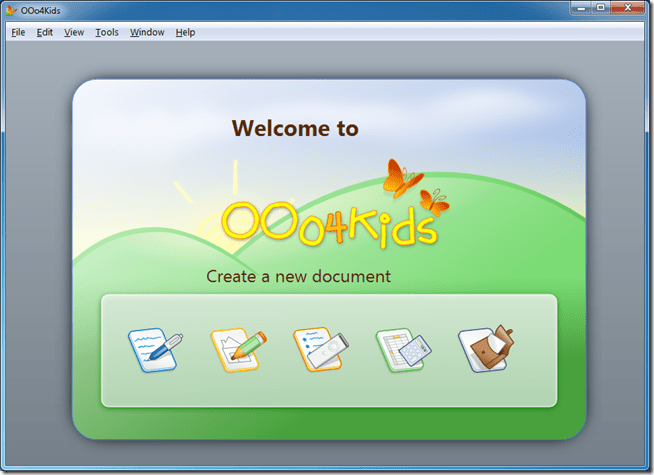Open the Edit menu
Screen dimensions: 654x475
pyautogui.click(x=45, y=32)
